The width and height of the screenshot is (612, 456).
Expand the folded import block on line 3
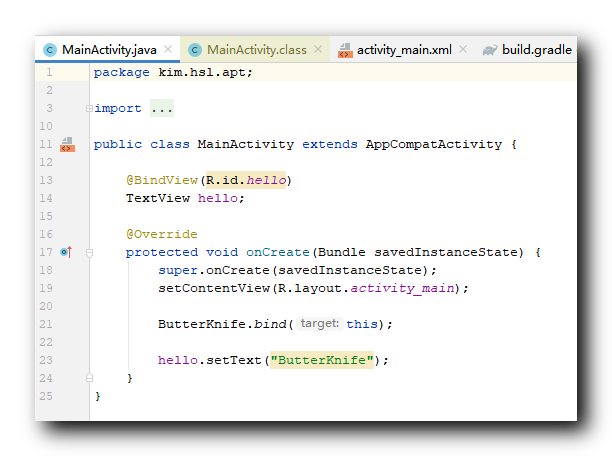[x=89, y=109]
